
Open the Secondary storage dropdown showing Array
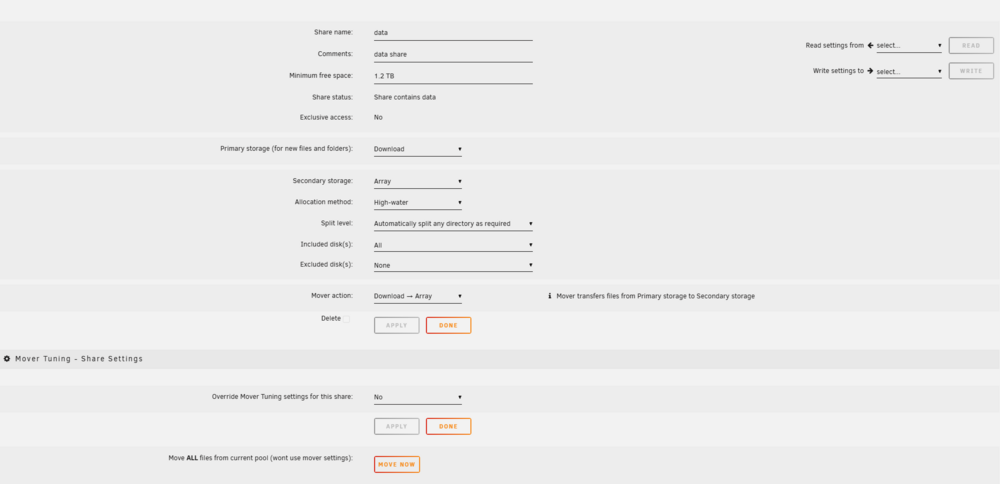click(418, 182)
